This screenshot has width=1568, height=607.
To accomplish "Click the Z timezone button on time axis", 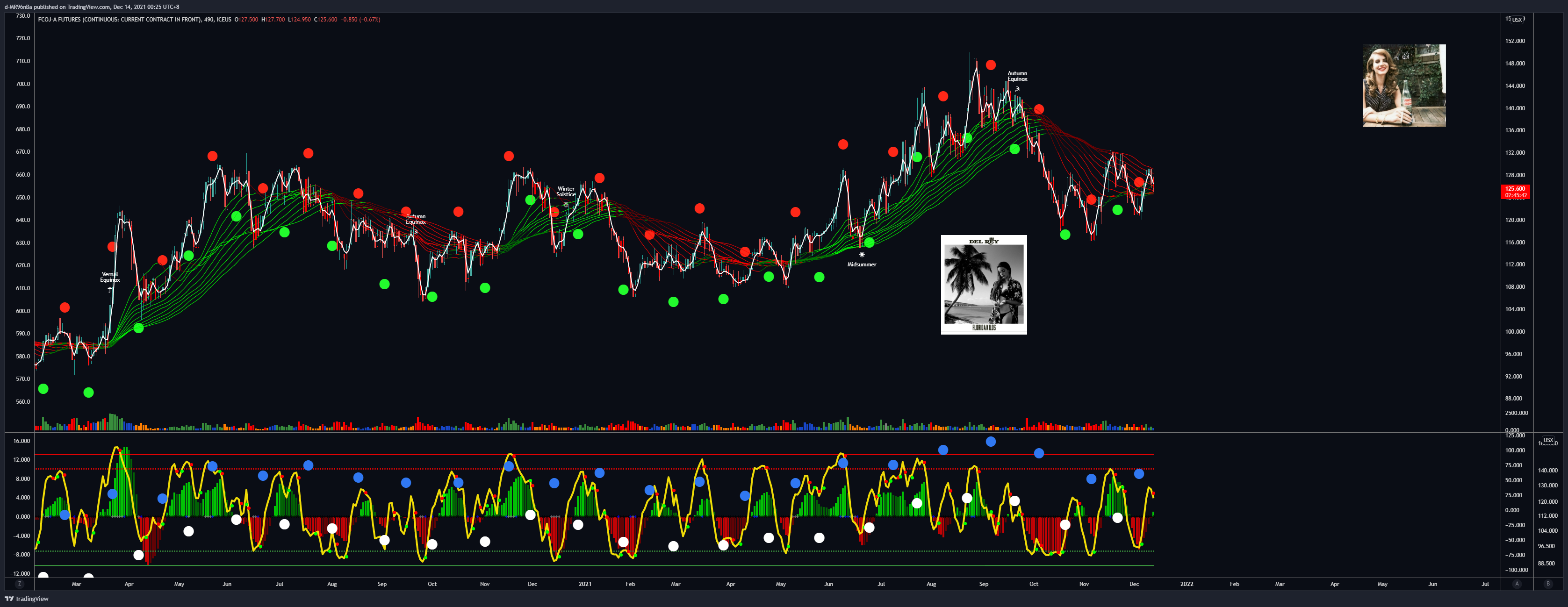I will 20,584.
